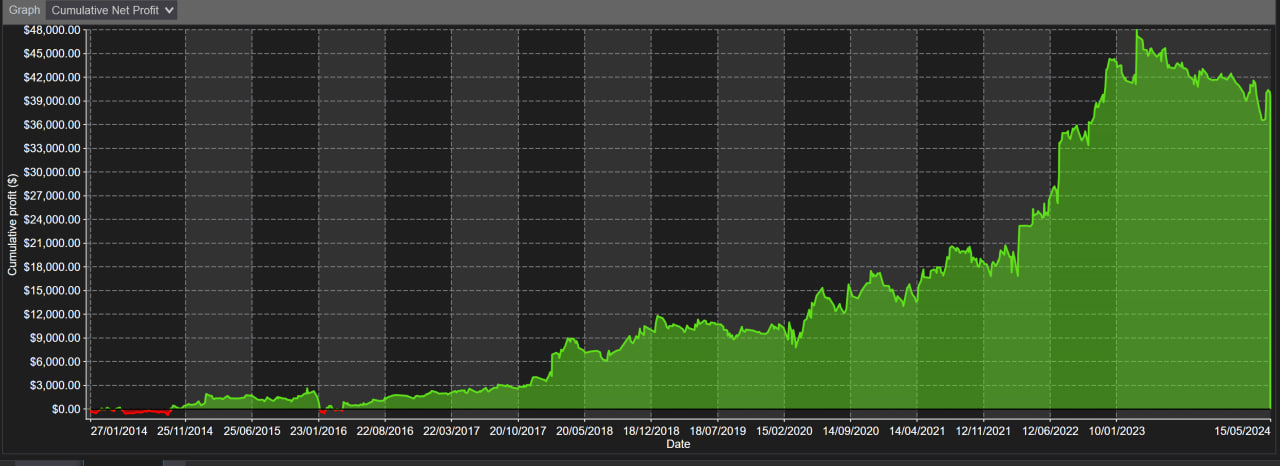Click the equity curve's highest peak near $48,000
Image resolution: width=1280 pixels, height=466 pixels.
point(1138,33)
